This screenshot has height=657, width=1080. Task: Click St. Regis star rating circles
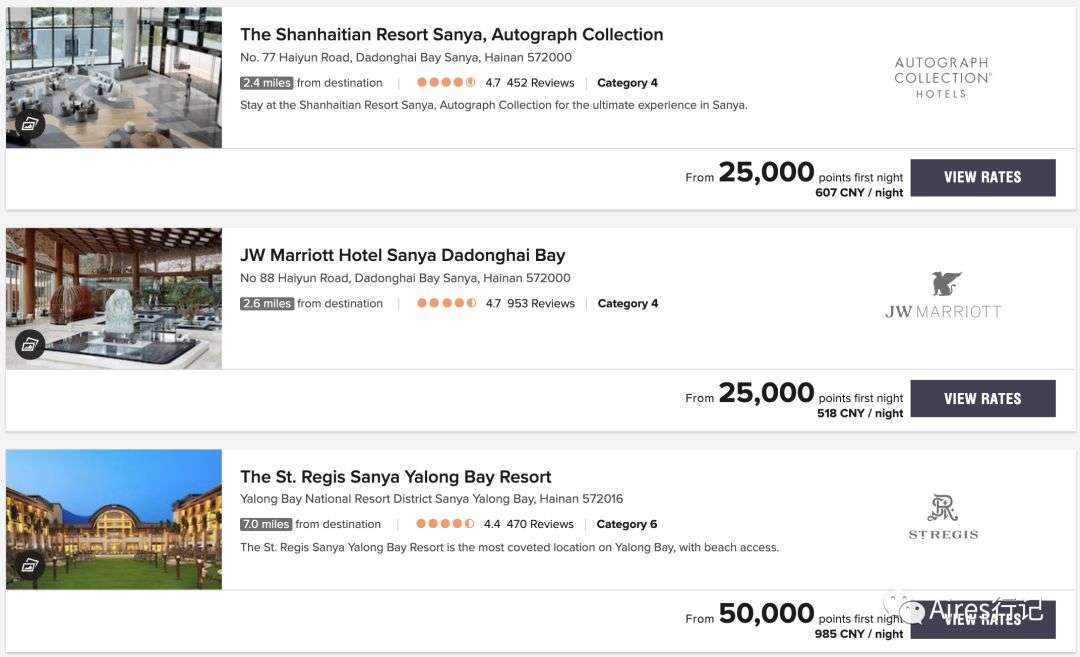(445, 524)
